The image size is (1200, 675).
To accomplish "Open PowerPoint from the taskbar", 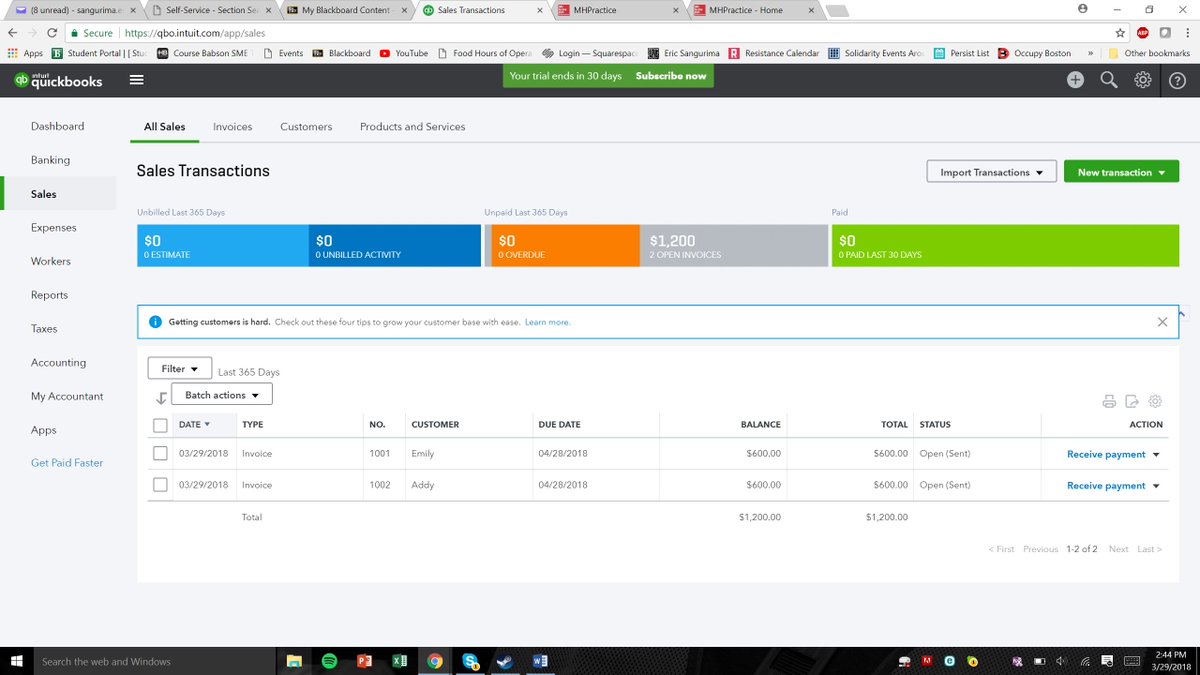I will coord(364,661).
